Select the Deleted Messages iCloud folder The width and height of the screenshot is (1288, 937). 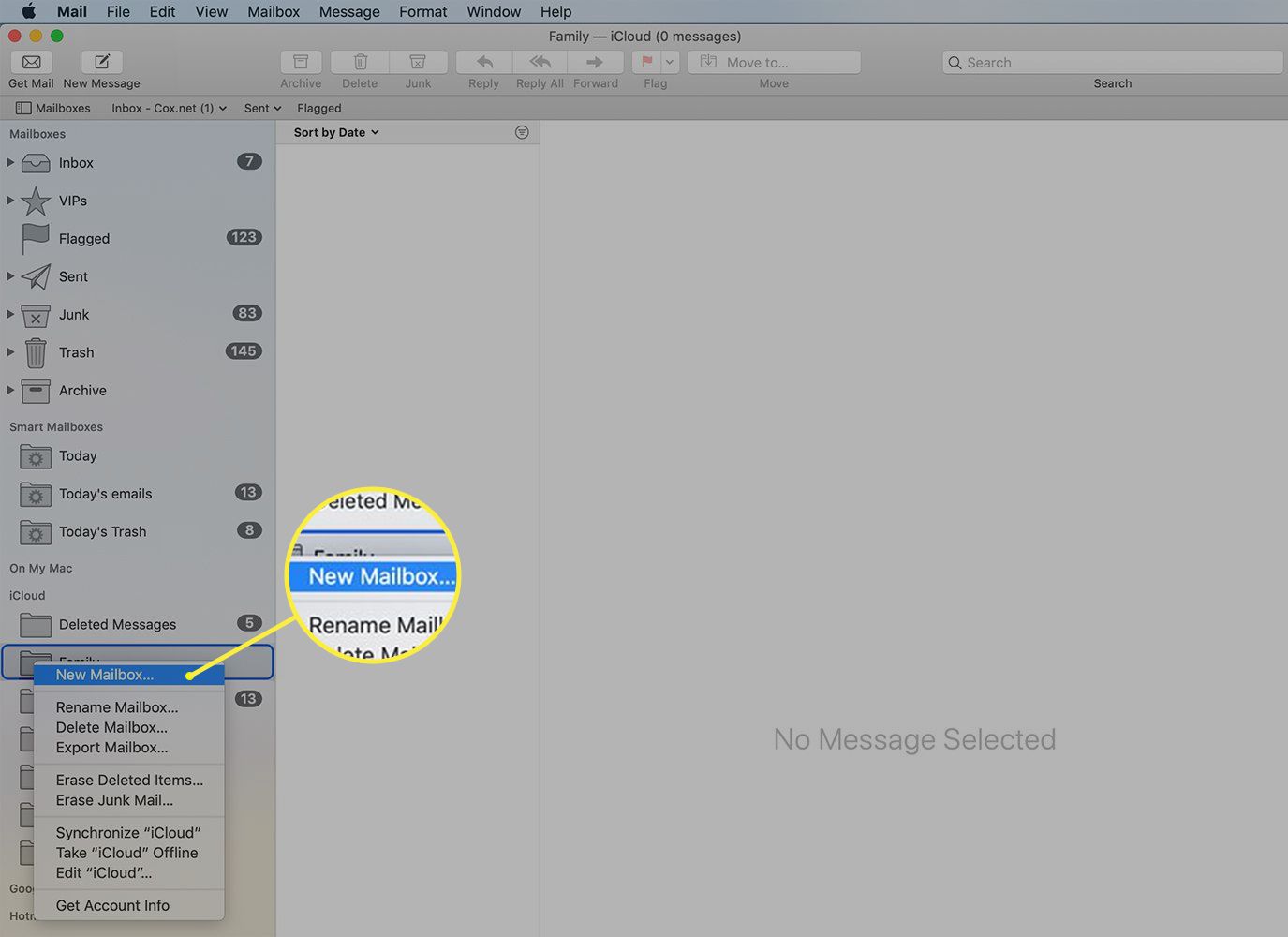click(138, 624)
